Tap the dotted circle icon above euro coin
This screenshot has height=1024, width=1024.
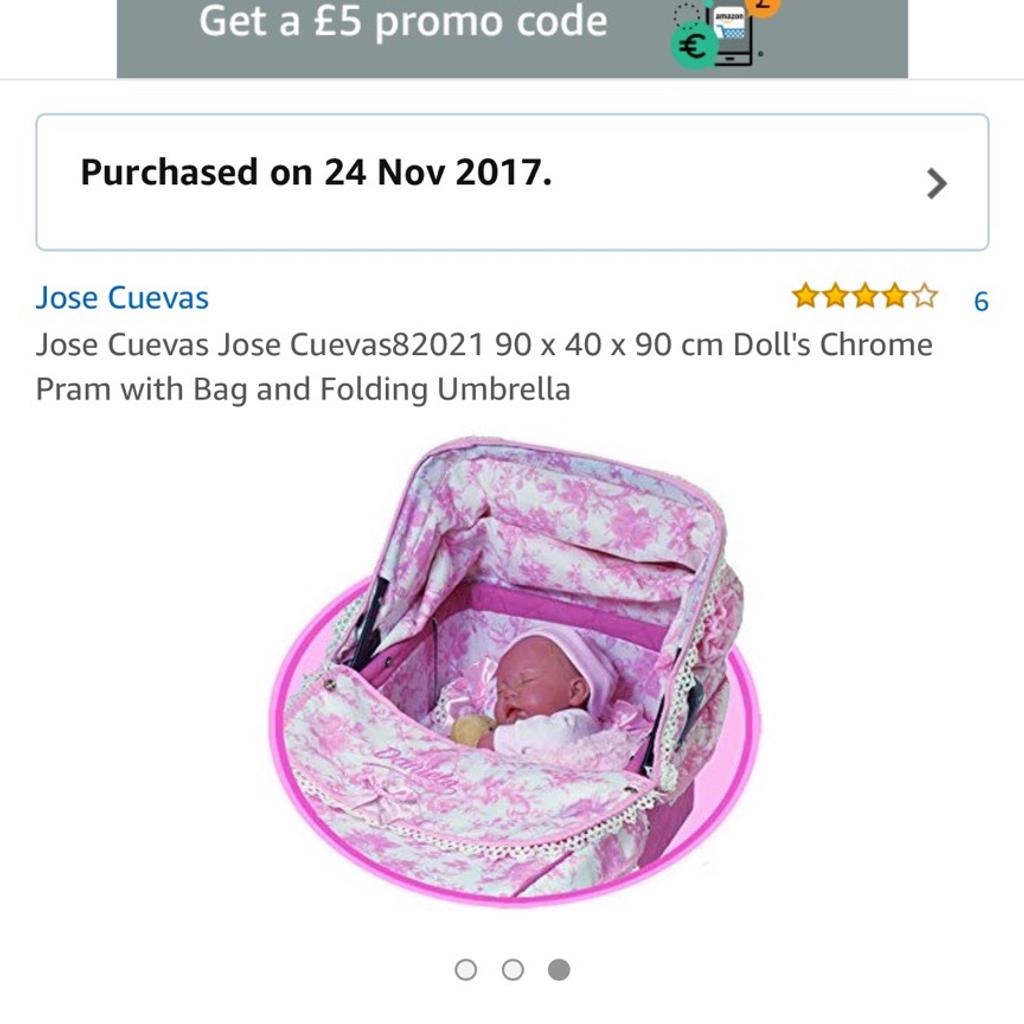pos(687,14)
